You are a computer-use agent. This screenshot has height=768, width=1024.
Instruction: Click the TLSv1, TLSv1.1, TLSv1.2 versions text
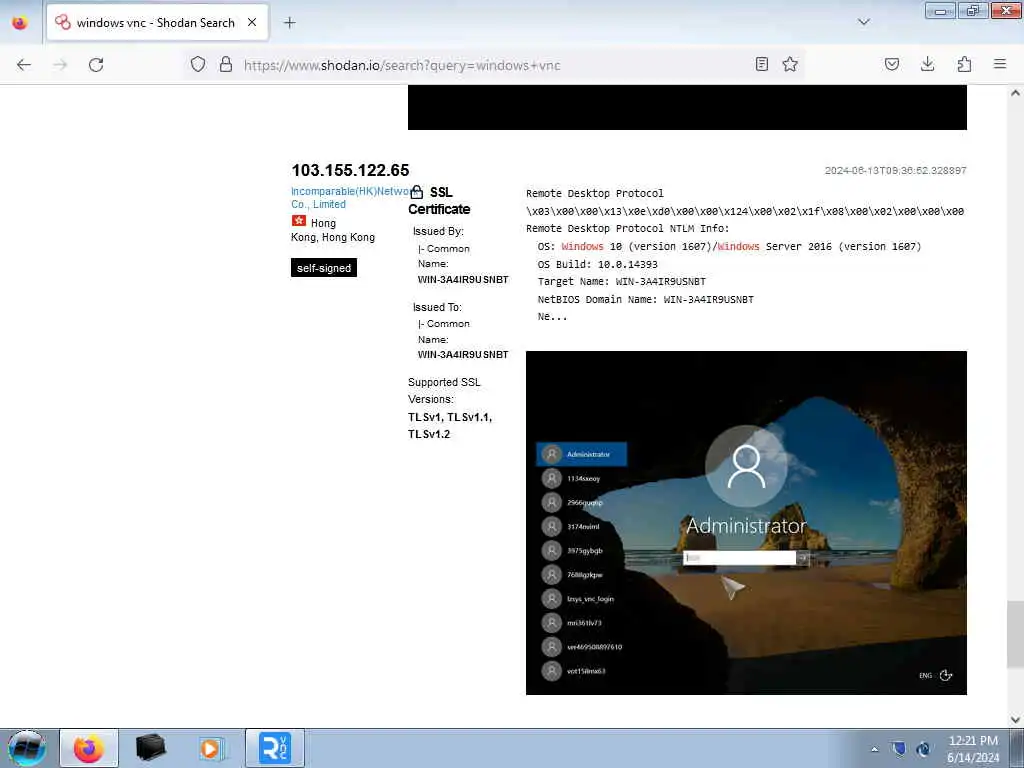click(x=450, y=426)
